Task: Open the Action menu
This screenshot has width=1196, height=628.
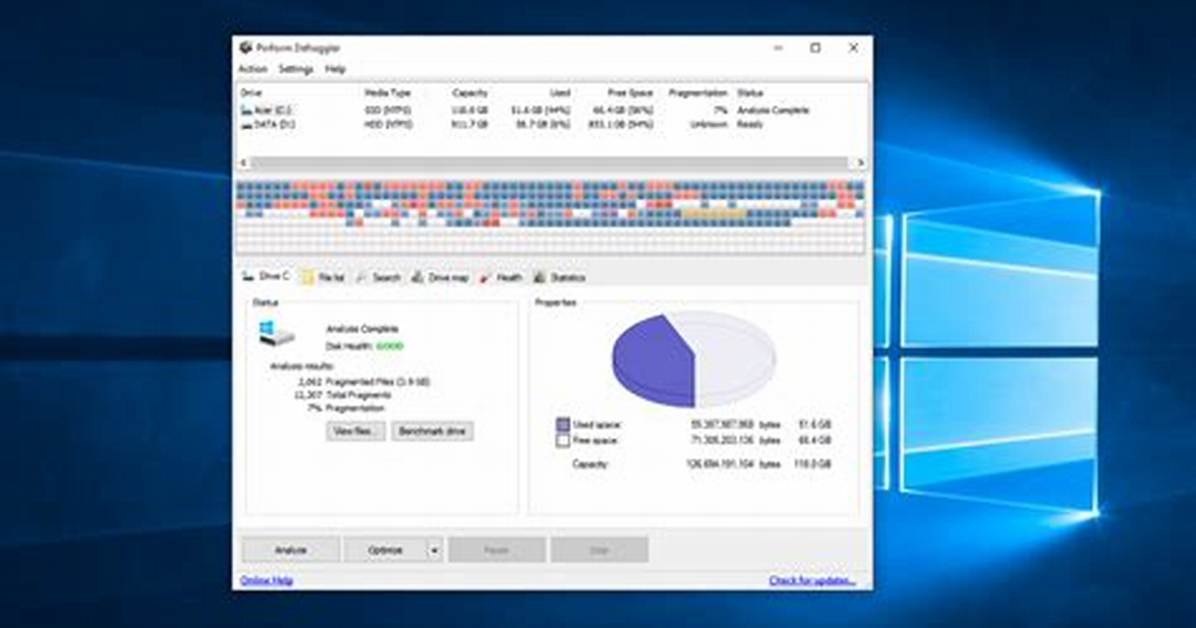Action: click(252, 69)
